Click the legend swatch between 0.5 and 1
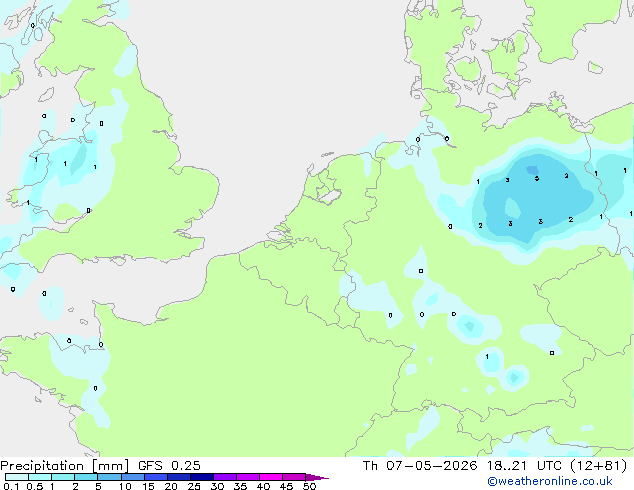 (40, 477)
